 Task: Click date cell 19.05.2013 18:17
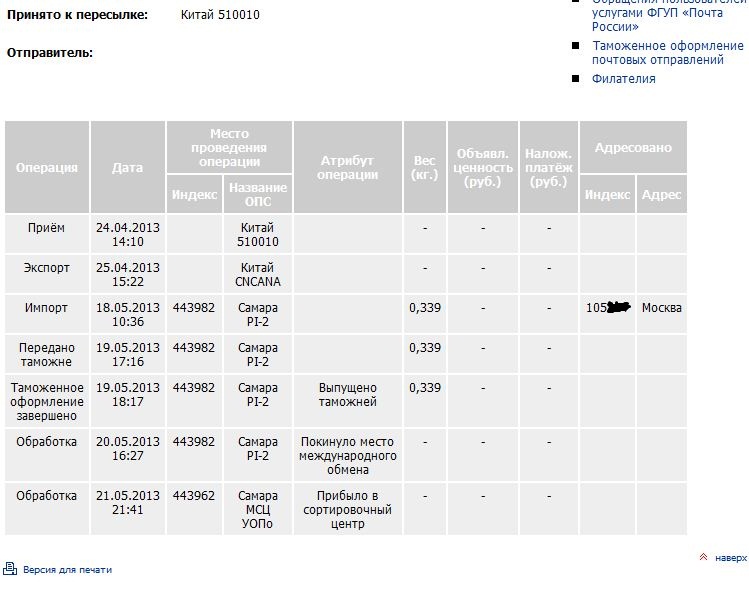(128, 401)
